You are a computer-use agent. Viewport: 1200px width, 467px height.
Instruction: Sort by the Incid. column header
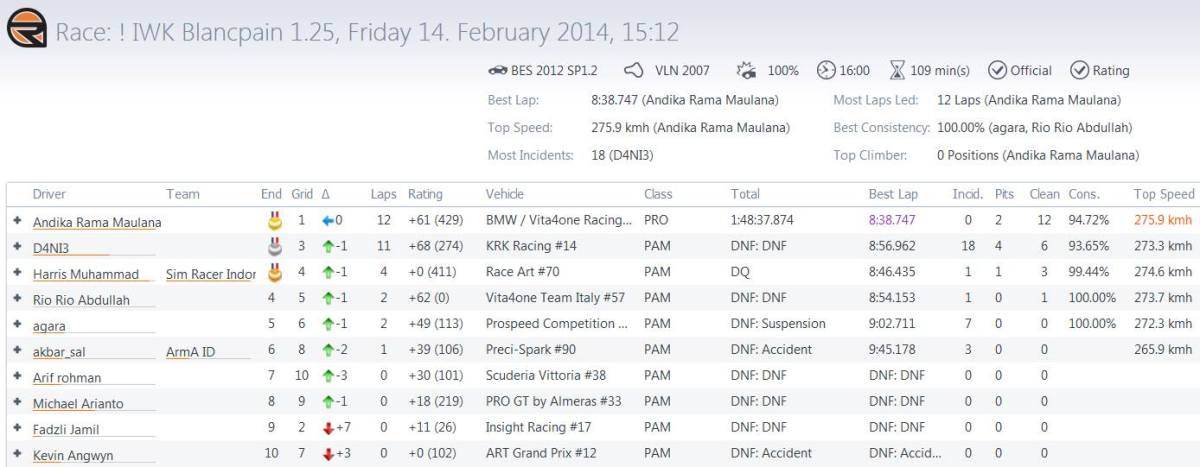point(968,194)
